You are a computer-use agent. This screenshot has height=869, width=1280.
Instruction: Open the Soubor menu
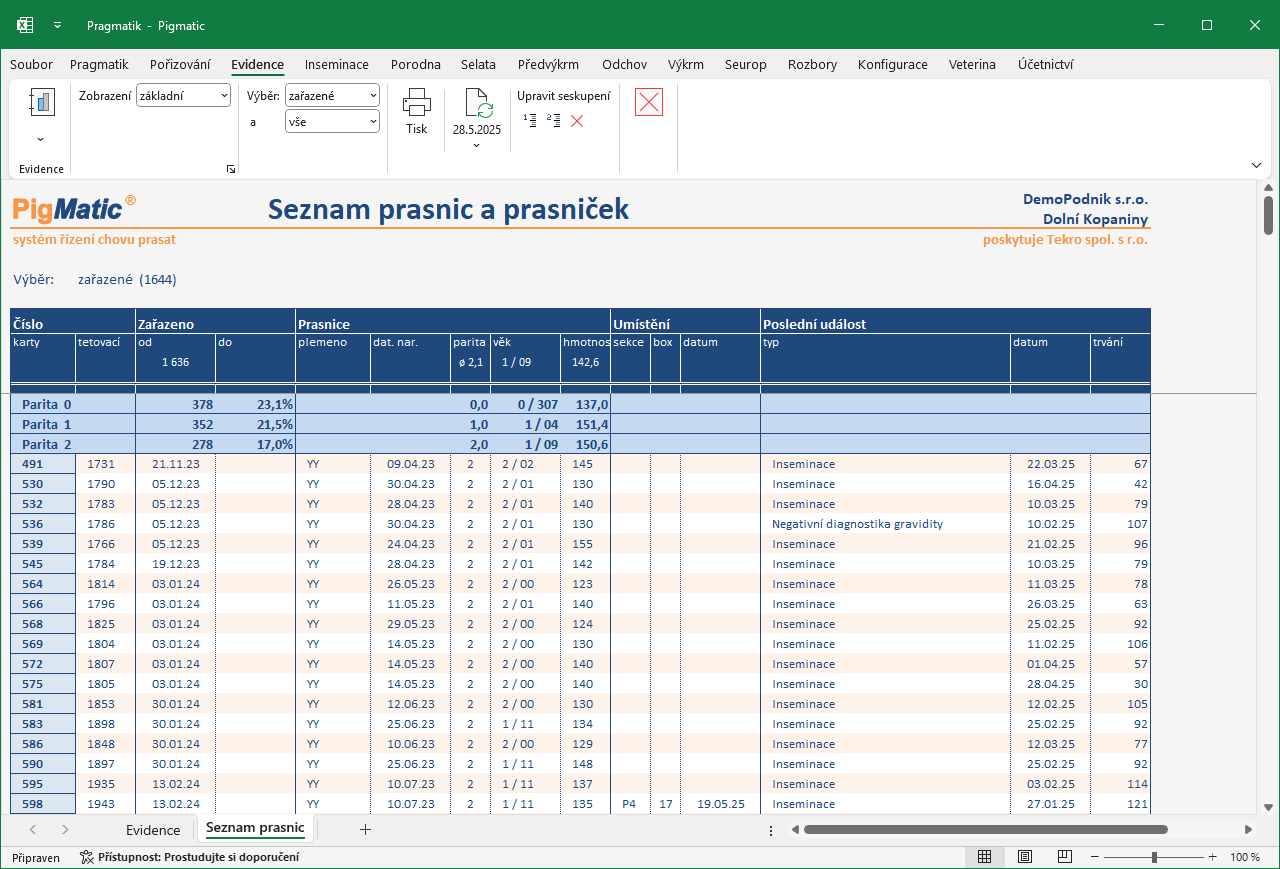tap(31, 64)
